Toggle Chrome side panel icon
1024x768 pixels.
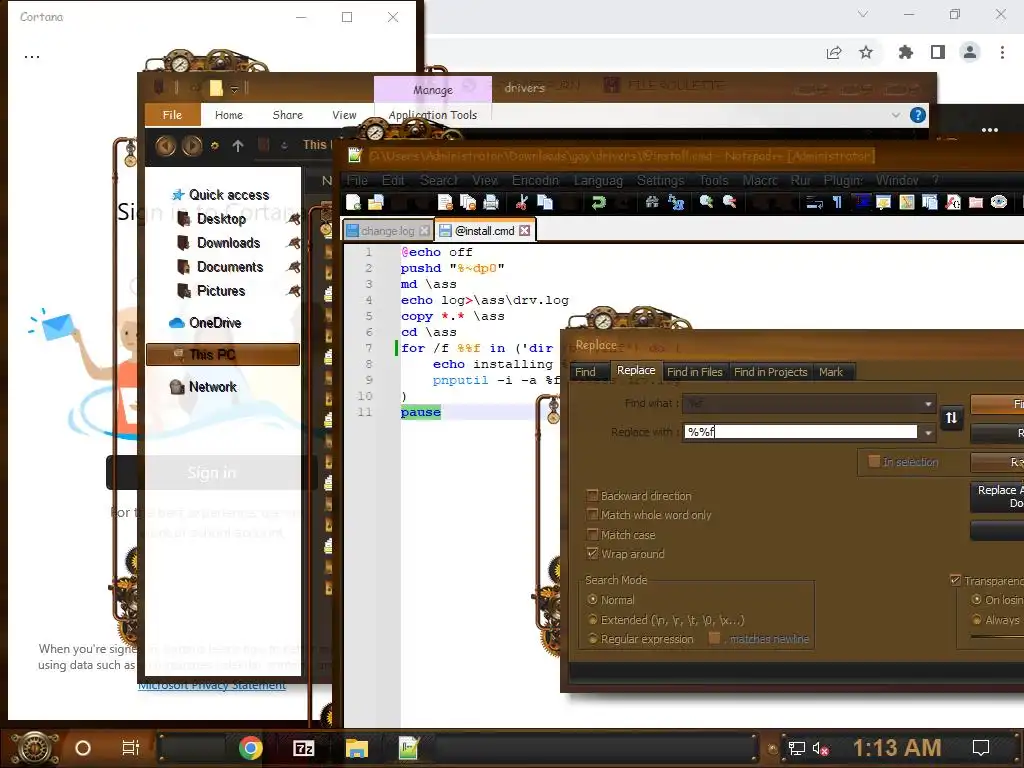pyautogui.click(x=938, y=52)
